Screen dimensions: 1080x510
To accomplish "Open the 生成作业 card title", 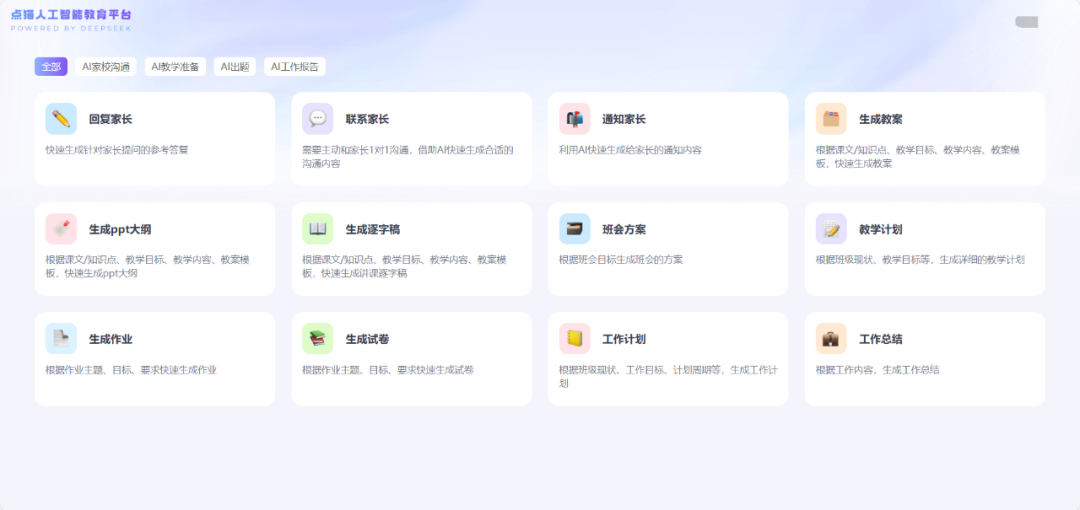I will point(110,339).
